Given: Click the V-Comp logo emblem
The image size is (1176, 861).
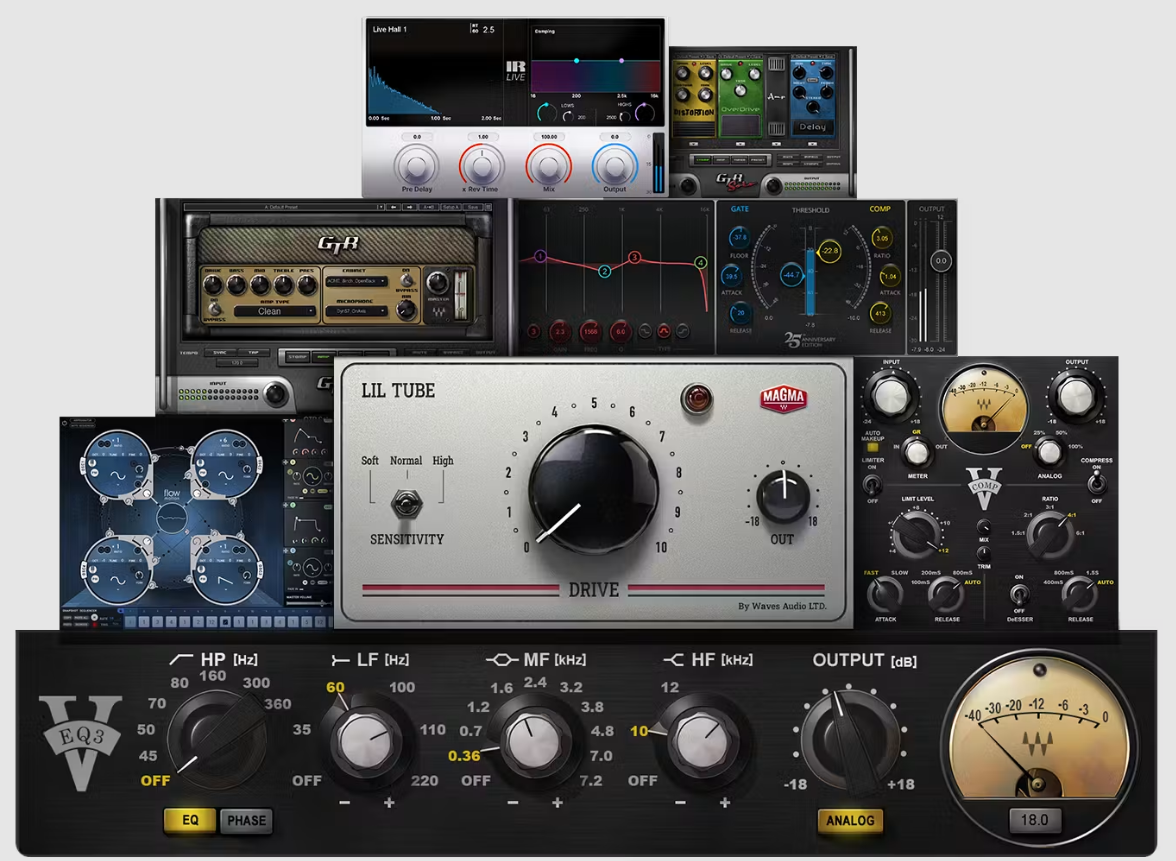Looking at the screenshot, I should (x=984, y=488).
